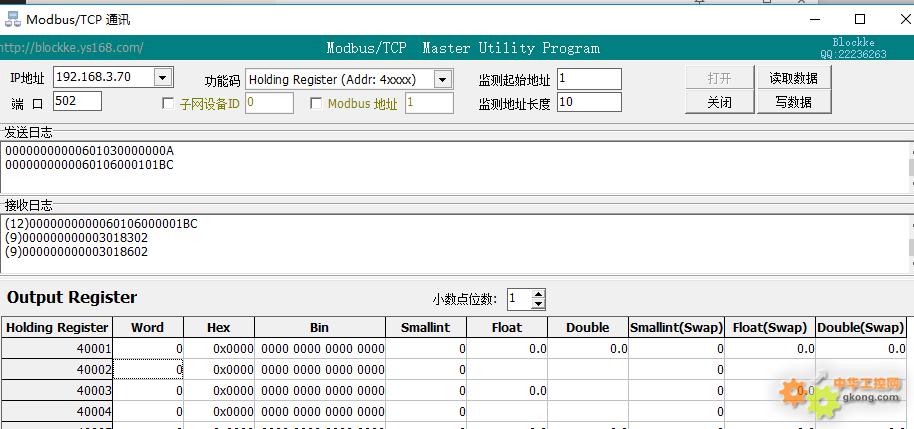This screenshot has height=429, width=914.
Task: Click the 写数据 button
Action: coord(793,102)
